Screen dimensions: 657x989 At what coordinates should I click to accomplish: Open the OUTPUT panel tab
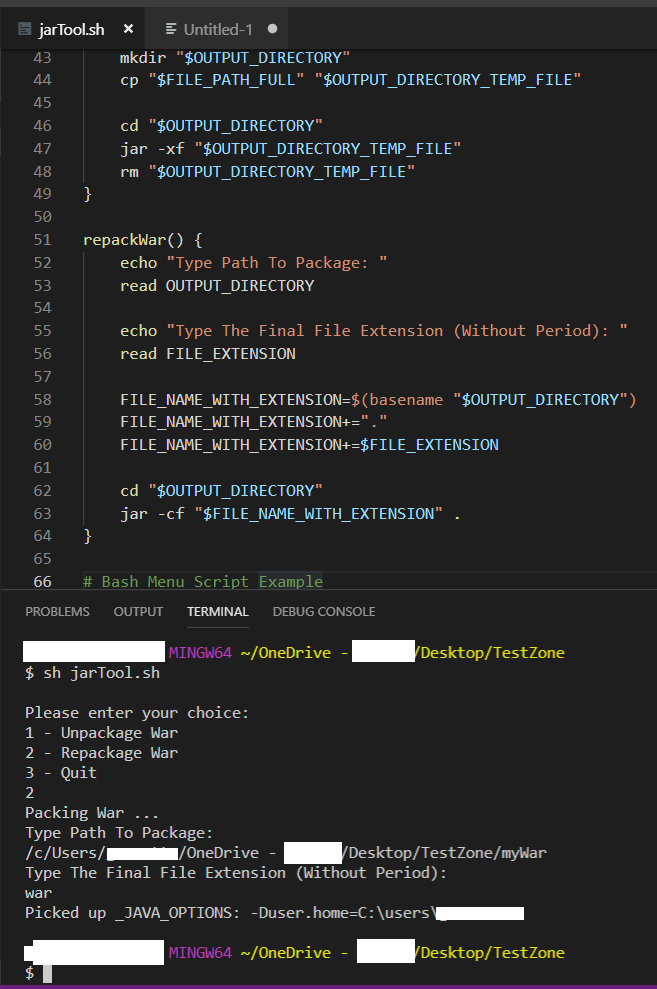click(x=138, y=611)
